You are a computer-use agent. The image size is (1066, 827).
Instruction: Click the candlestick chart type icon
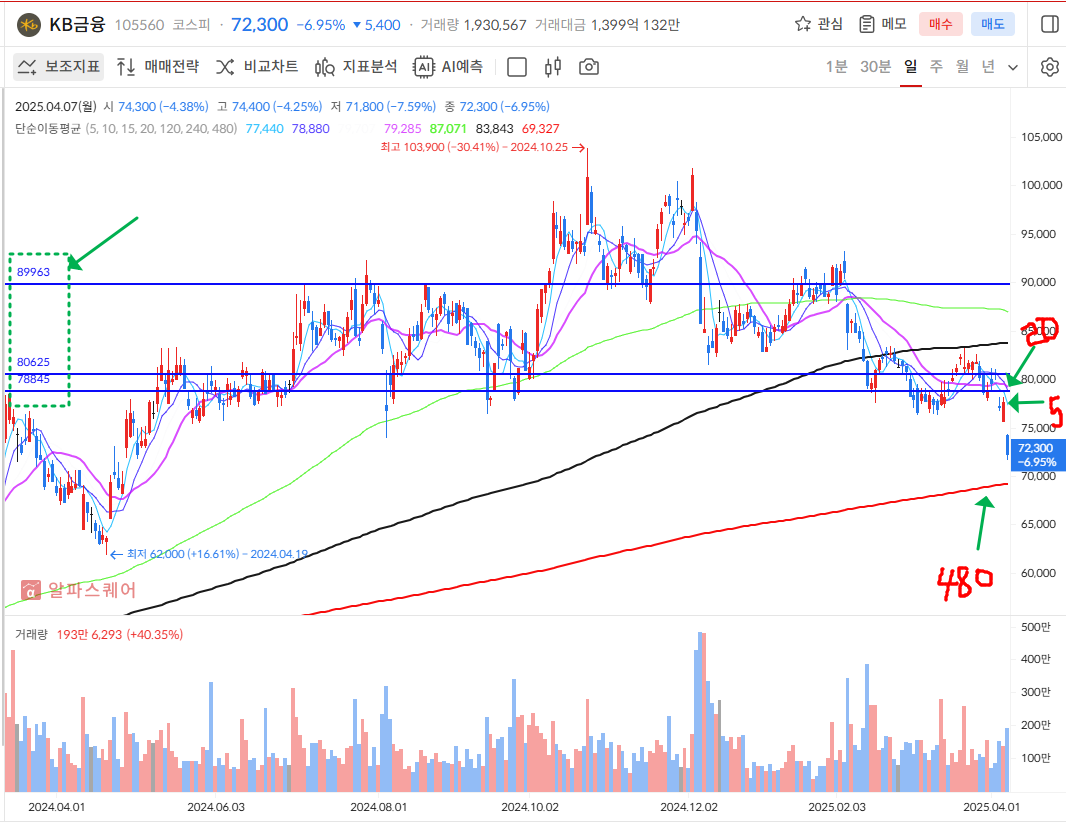pyautogui.click(x=553, y=67)
